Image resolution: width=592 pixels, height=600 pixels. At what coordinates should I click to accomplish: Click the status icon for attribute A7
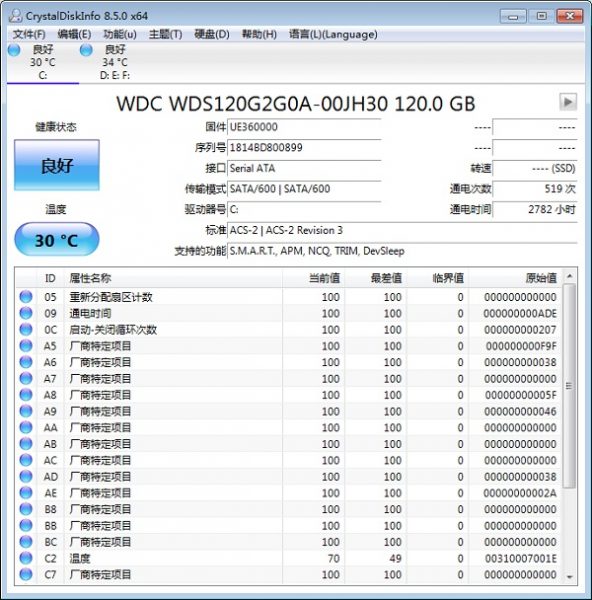(26, 378)
